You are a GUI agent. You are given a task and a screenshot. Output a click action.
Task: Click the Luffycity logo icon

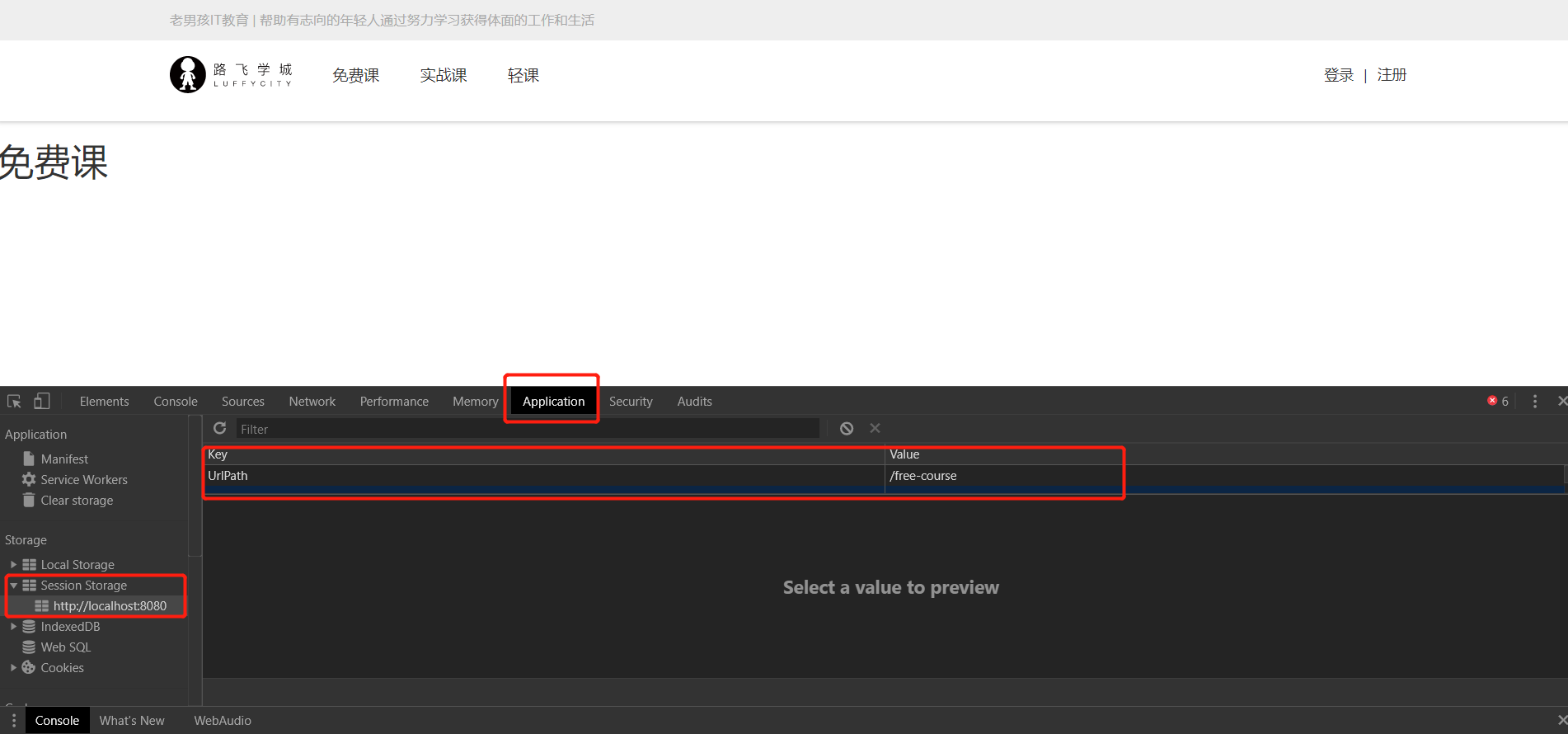pos(187,74)
